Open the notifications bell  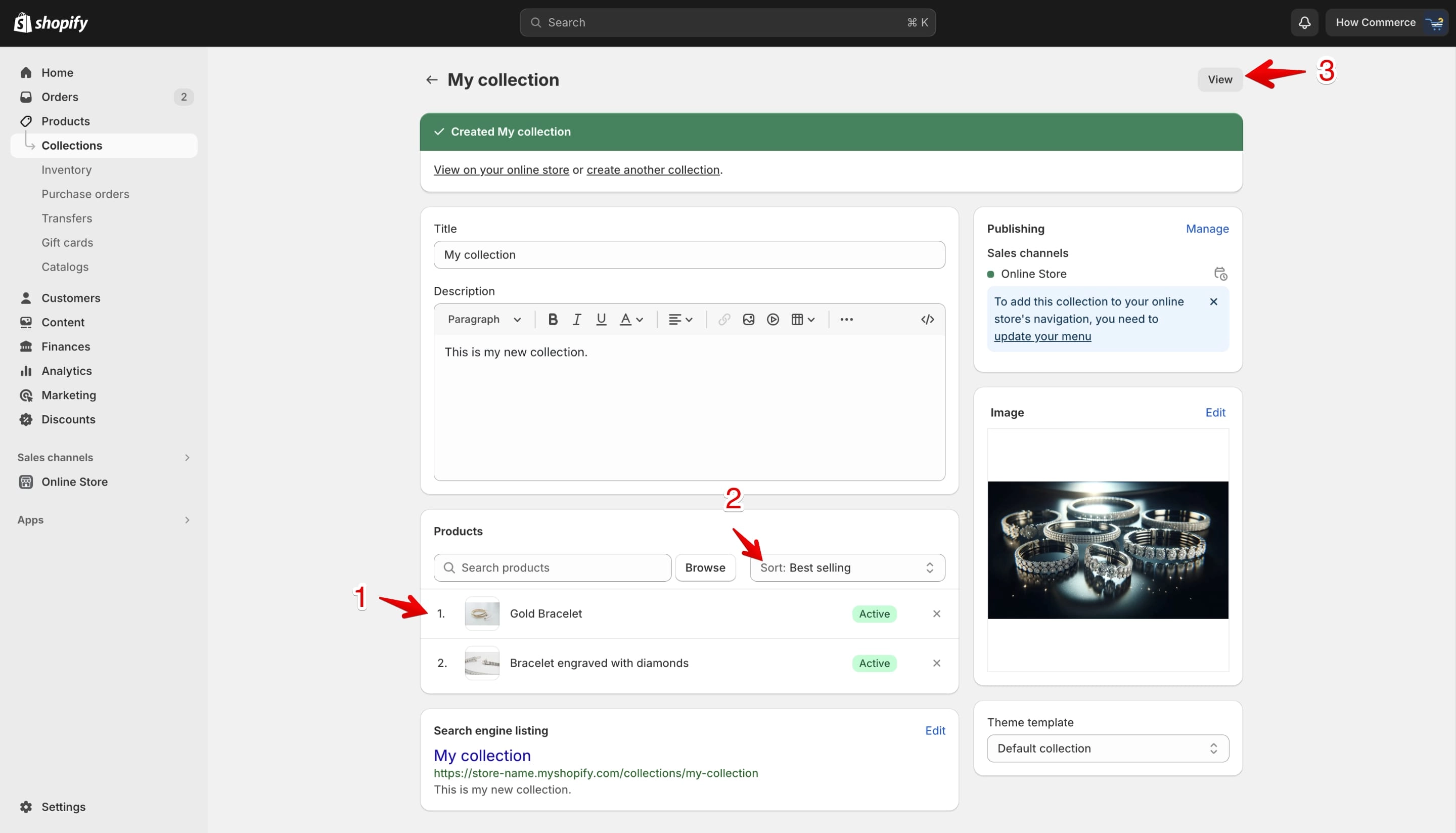(x=1304, y=23)
